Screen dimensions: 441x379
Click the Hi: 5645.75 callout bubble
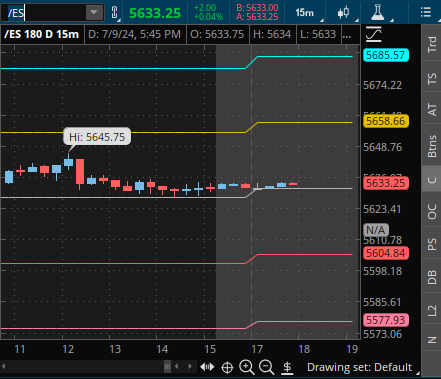(97, 137)
